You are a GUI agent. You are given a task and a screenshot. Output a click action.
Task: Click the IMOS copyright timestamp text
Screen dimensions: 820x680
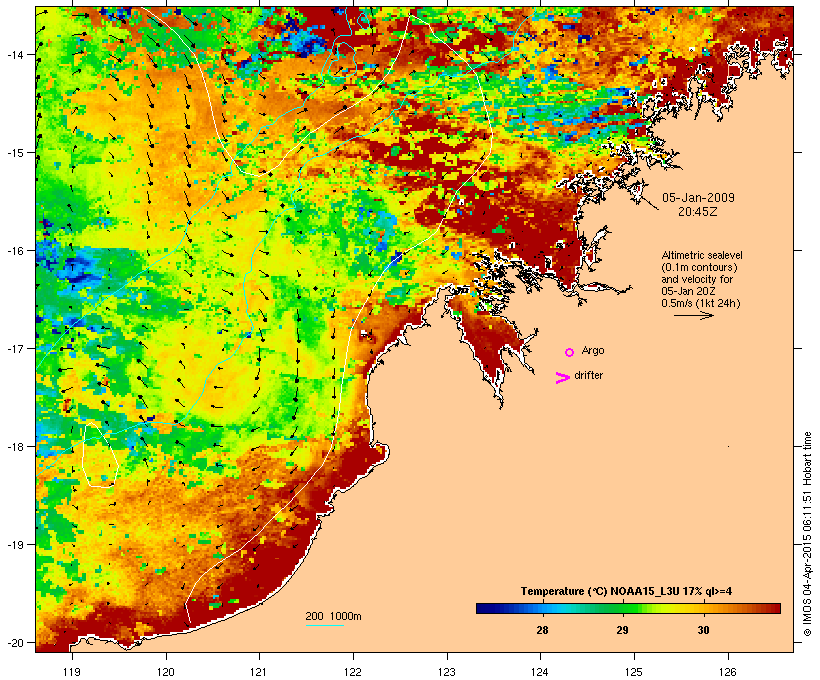click(x=807, y=534)
